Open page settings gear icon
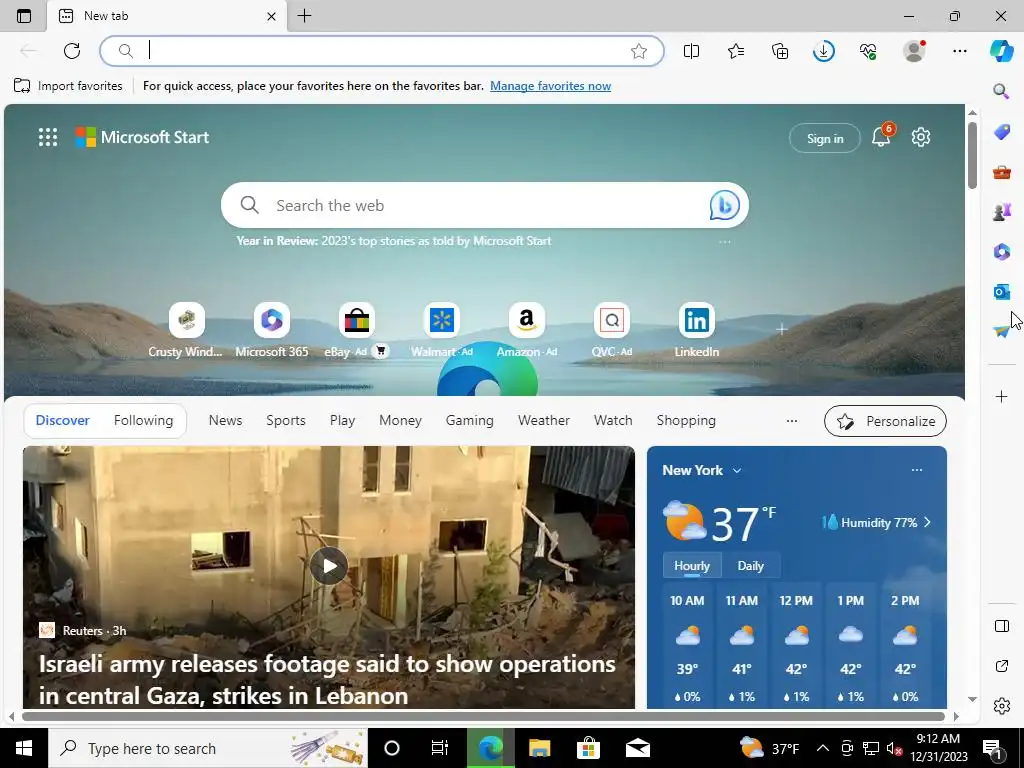Screen dimensions: 1024x768 921,137
